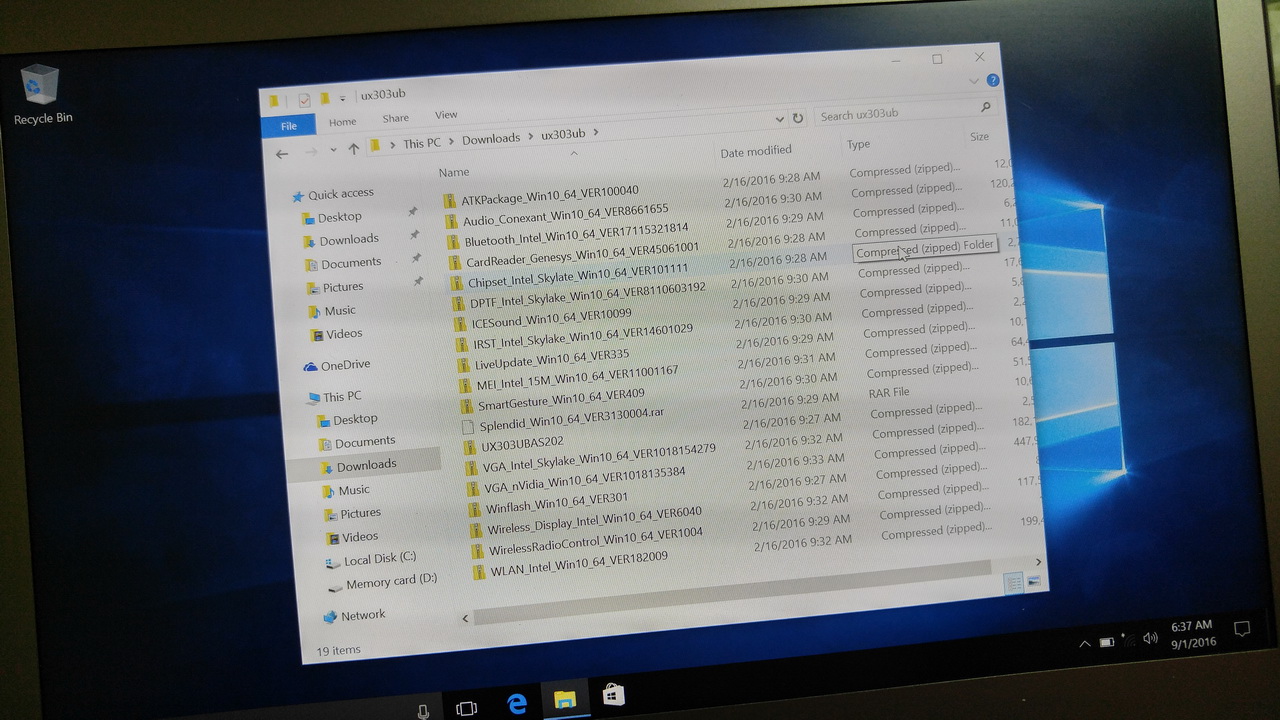Open the File menu tab
Screen dimensions: 1280x720
tap(289, 125)
